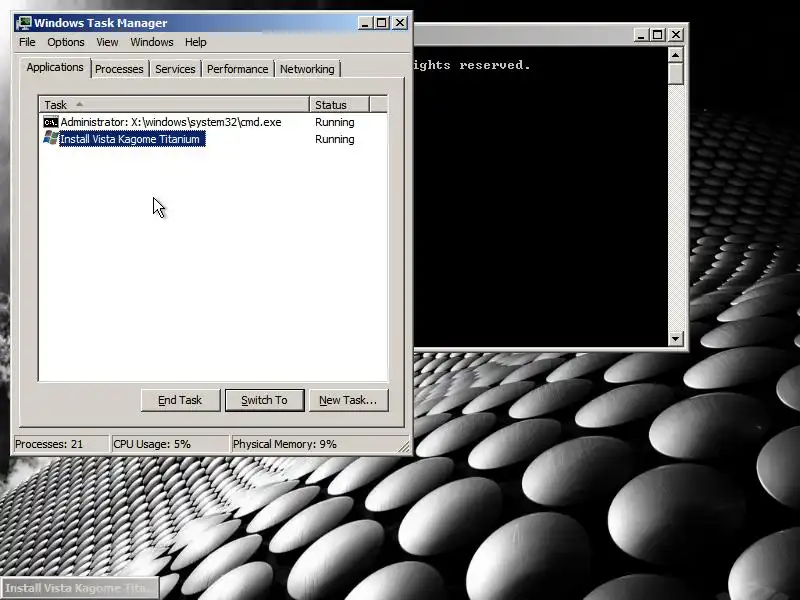Sort by the Task column header
This screenshot has height=600, width=800.
(x=174, y=105)
